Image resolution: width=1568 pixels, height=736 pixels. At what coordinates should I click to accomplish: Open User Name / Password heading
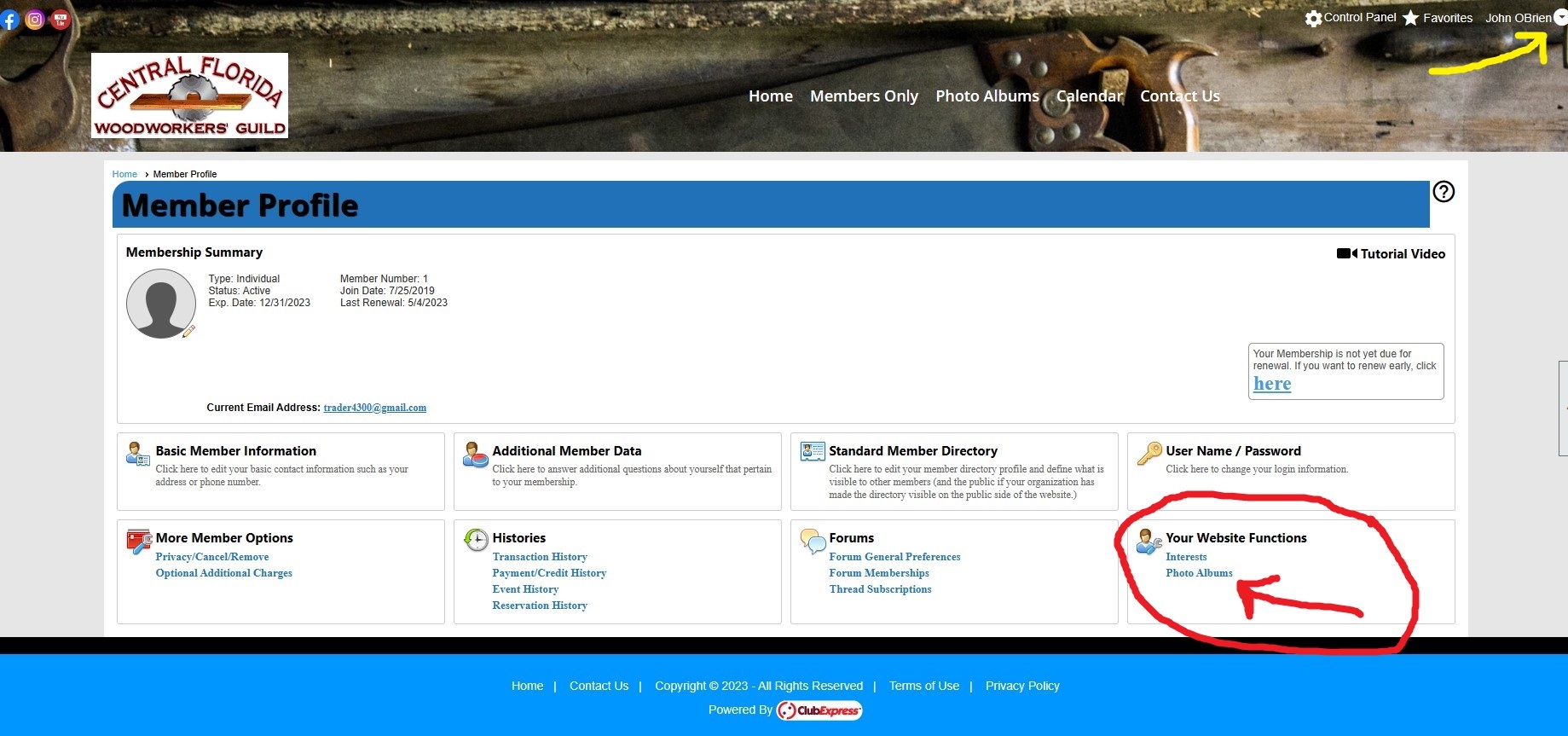click(x=1233, y=451)
